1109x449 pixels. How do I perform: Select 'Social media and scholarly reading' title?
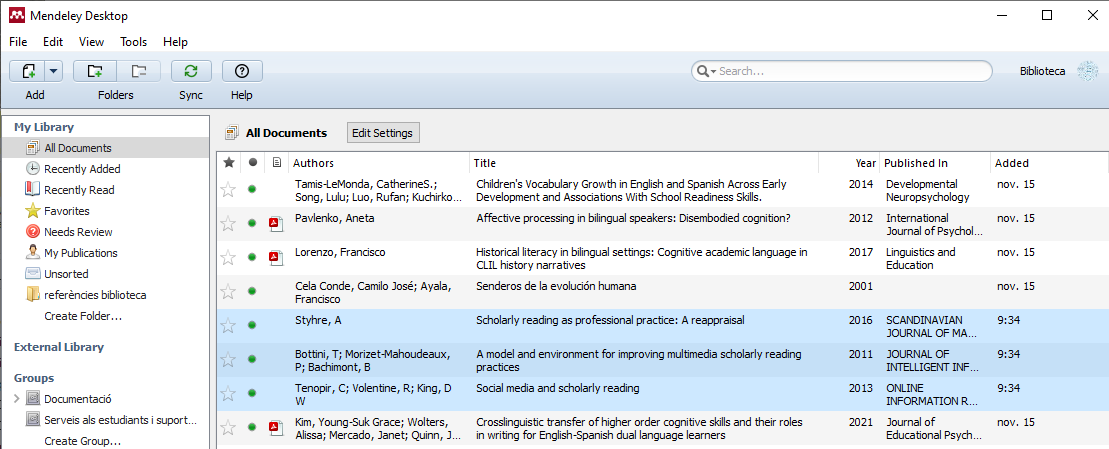point(557,388)
